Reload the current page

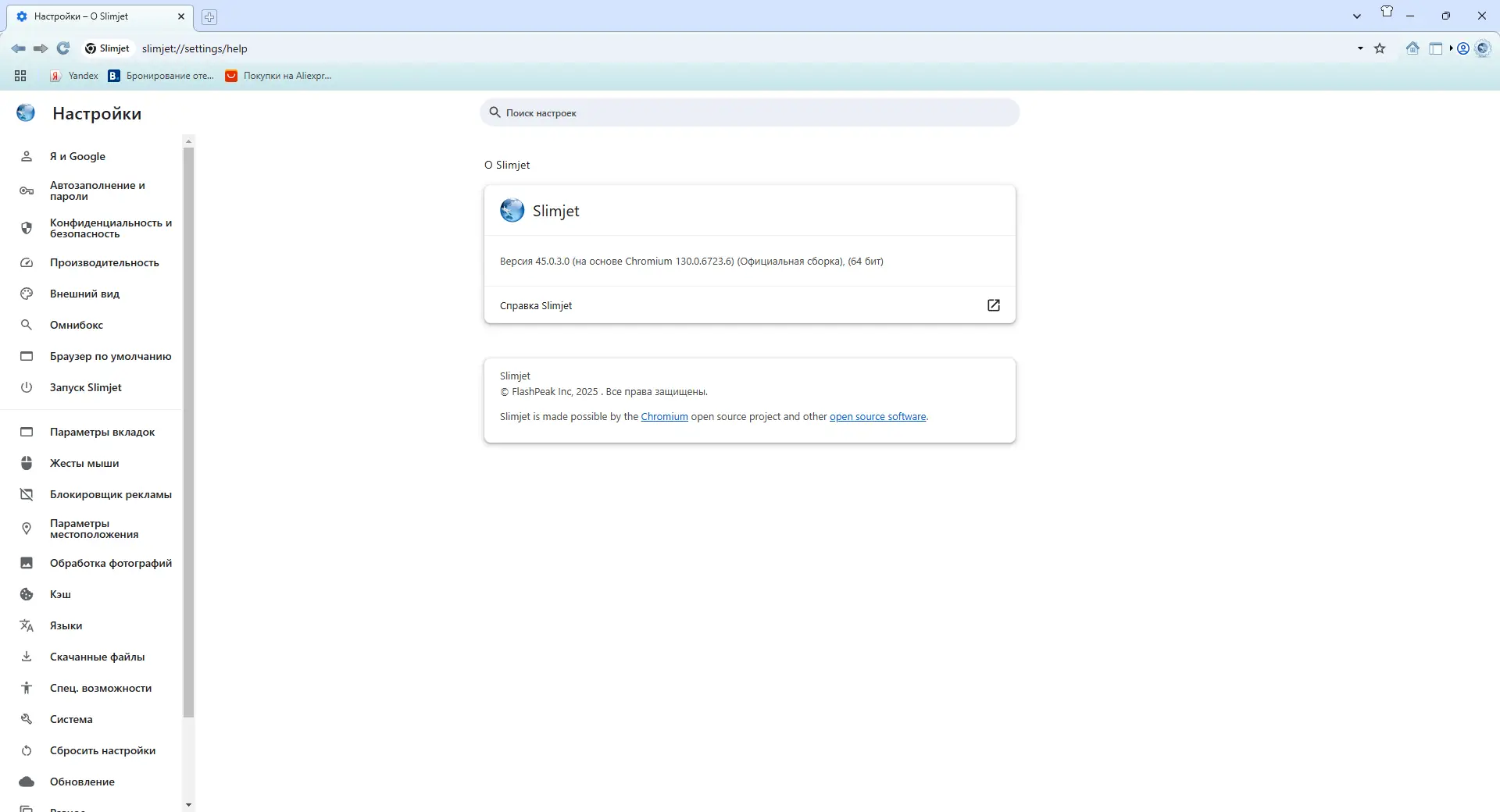click(63, 48)
